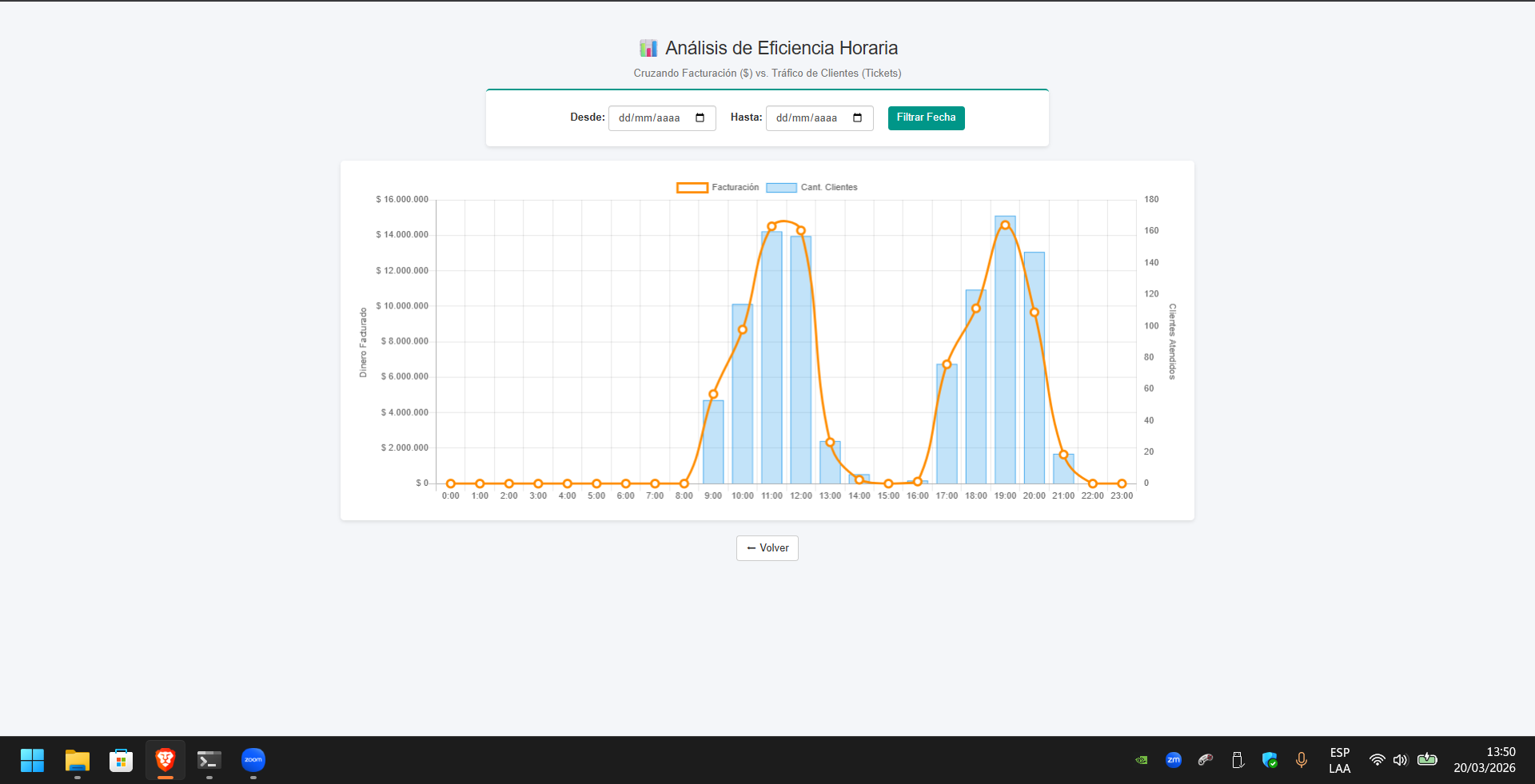Open the Wi-Fi network tray icon
This screenshot has height=784, width=1535.
(1377, 760)
